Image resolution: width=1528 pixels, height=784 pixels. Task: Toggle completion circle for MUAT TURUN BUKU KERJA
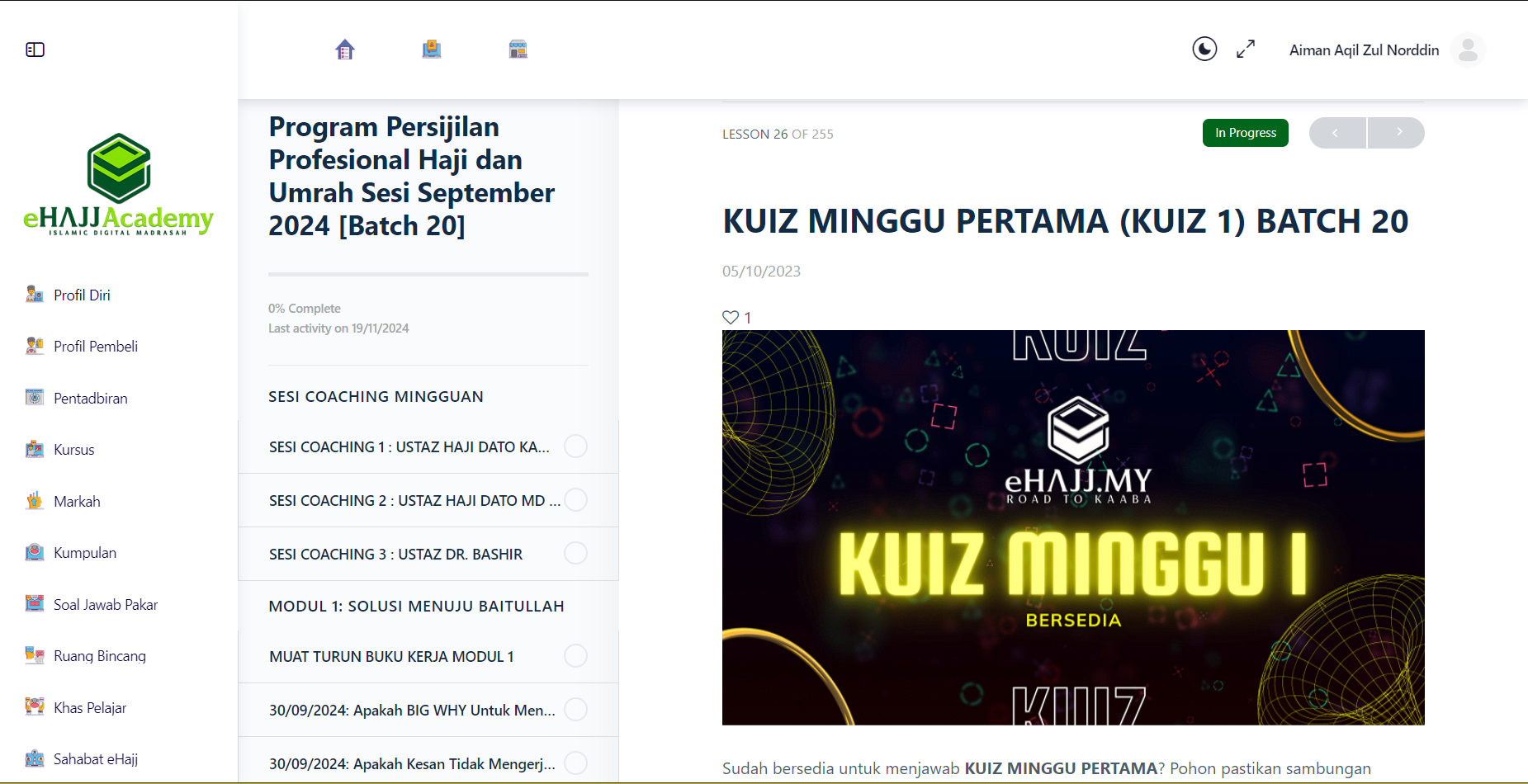[x=575, y=655]
